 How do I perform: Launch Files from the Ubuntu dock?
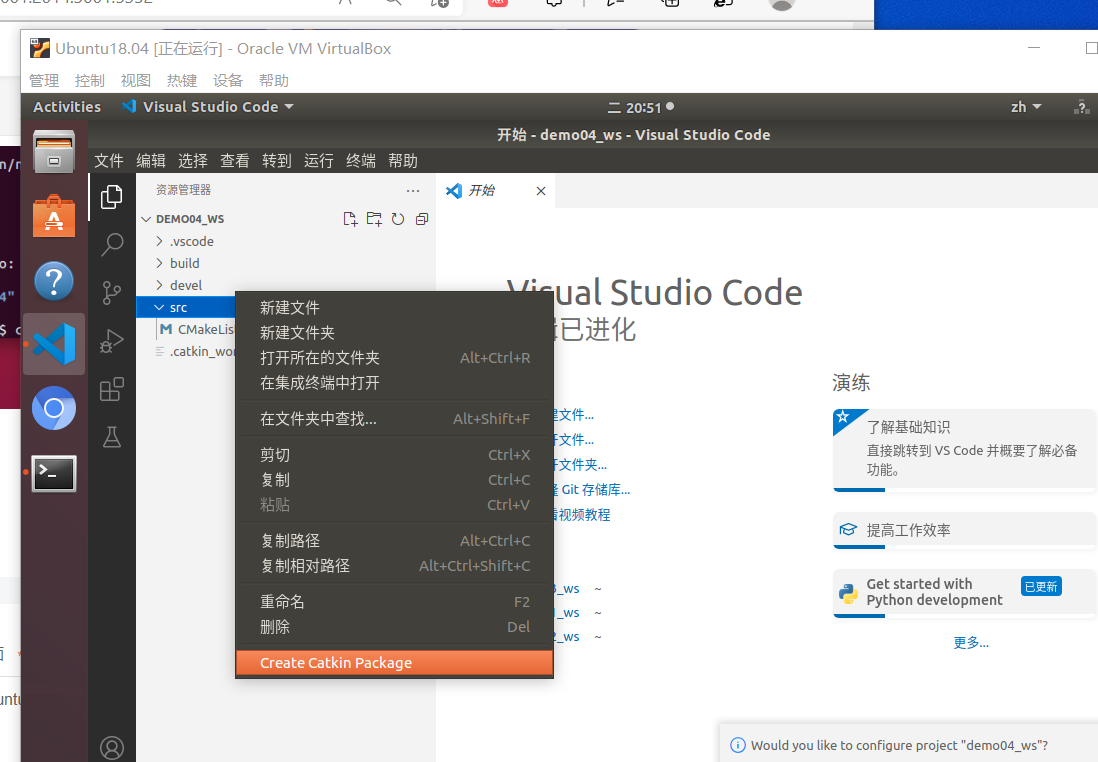[x=54, y=152]
